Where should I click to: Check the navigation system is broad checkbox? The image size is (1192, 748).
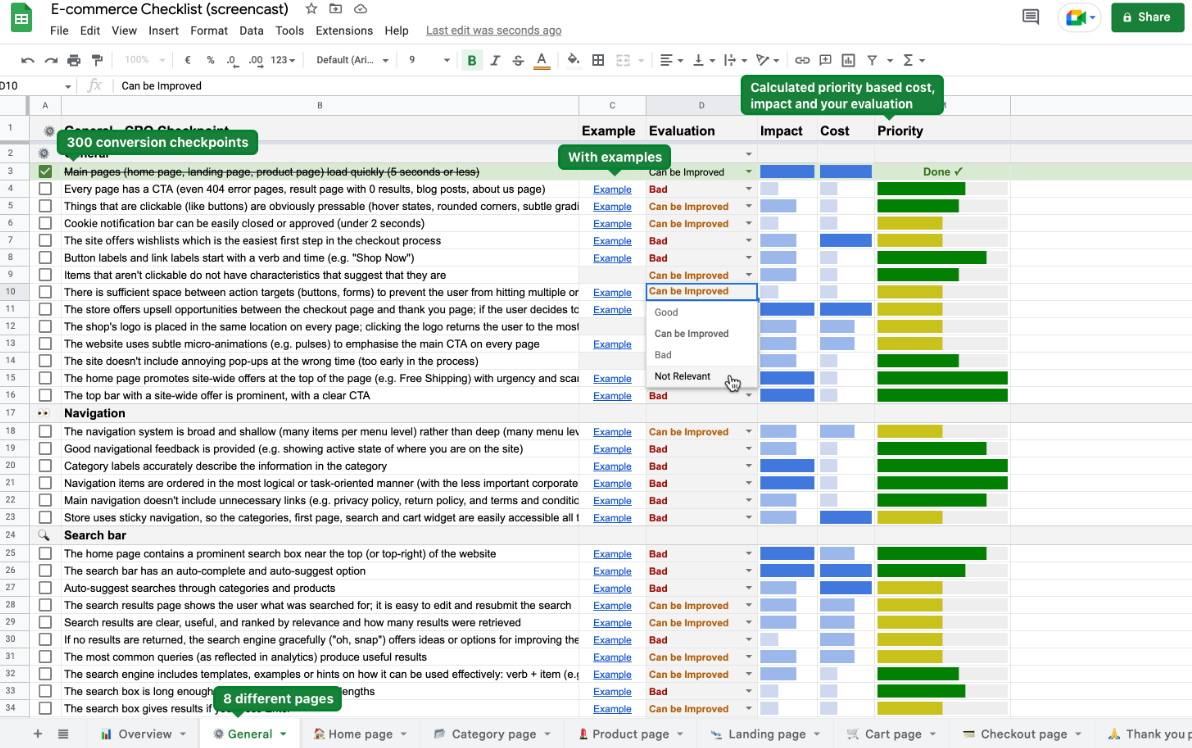pyautogui.click(x=45, y=432)
